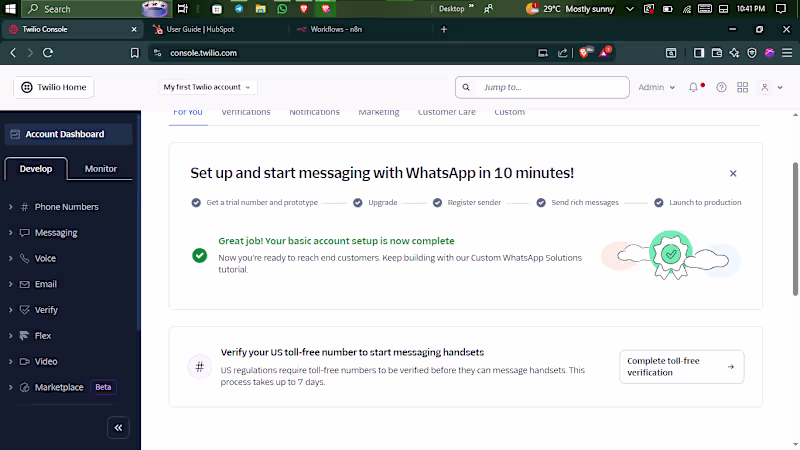Screen dimensions: 800x450
Task: Open Brave Wallet icon in toolbar
Action: (x=716, y=53)
